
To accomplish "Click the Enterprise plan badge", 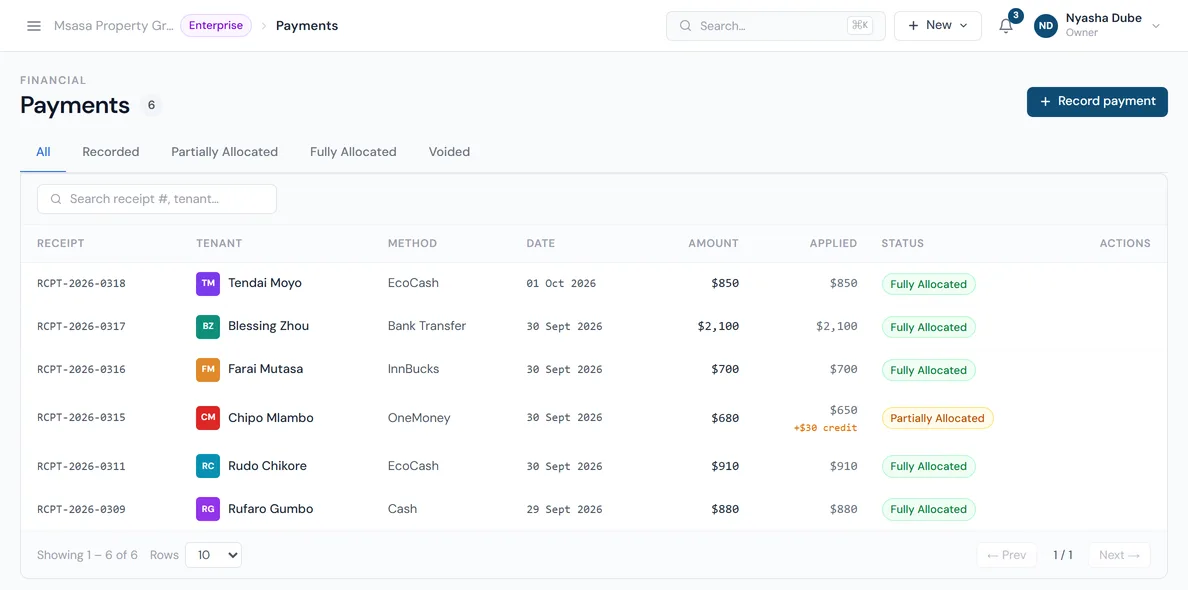I will pyautogui.click(x=216, y=26).
